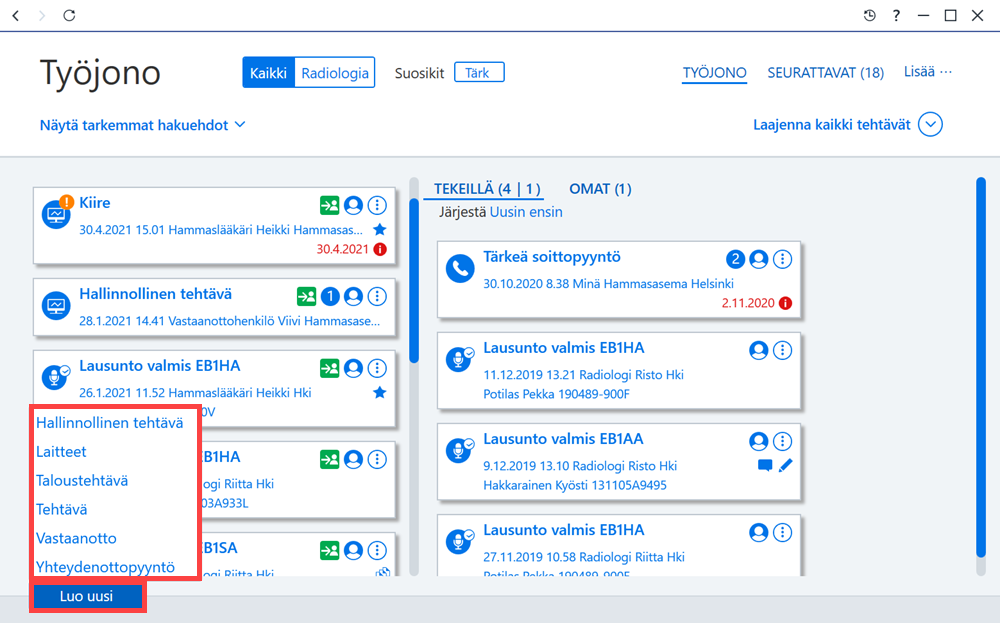Expand all tasks with Laajenna kaikki tehtävät chevron
The height and width of the screenshot is (623, 1000).
[930, 124]
